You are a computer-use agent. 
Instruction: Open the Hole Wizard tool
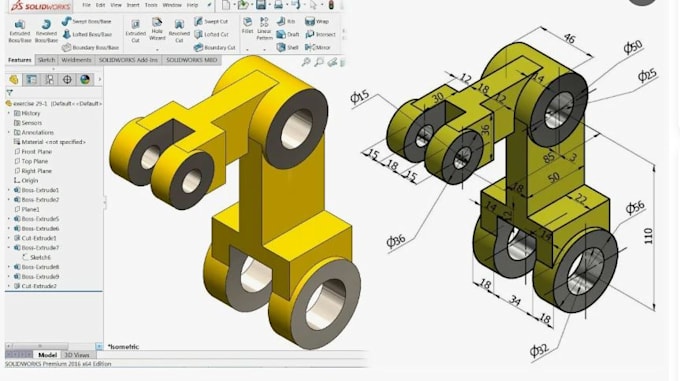click(157, 29)
